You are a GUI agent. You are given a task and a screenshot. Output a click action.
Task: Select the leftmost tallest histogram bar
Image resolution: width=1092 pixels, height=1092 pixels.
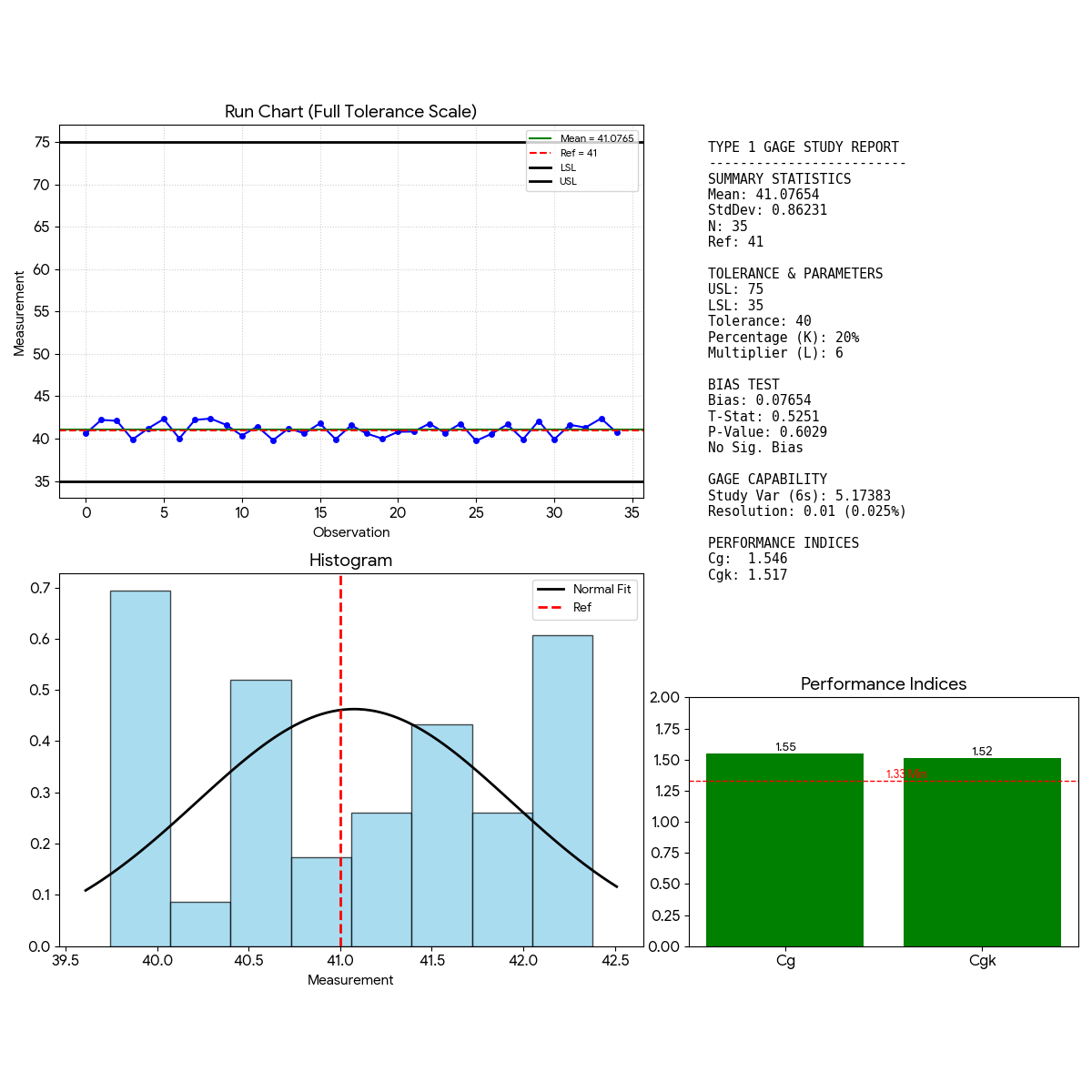(x=140, y=768)
